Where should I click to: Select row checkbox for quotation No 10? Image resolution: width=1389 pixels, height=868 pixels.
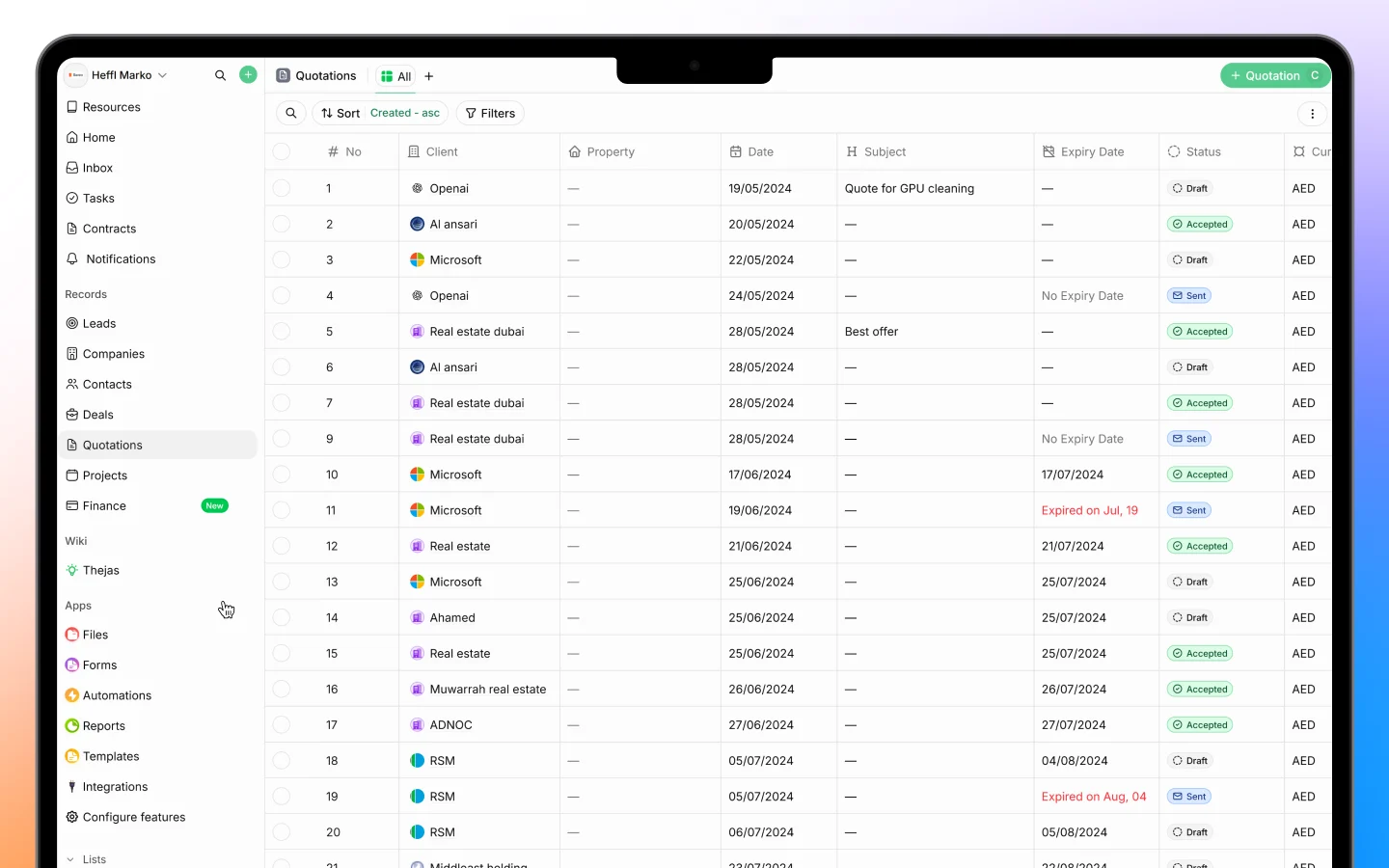[282, 475]
